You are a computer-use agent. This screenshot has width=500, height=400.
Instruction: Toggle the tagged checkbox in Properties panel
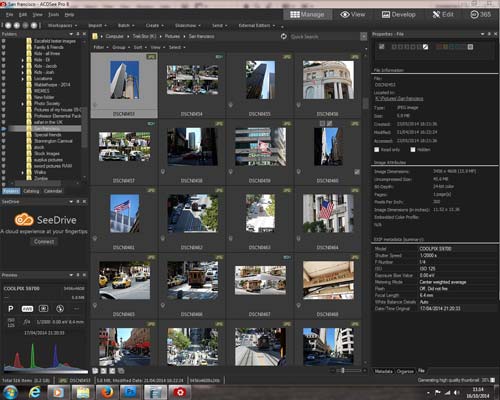382,47
